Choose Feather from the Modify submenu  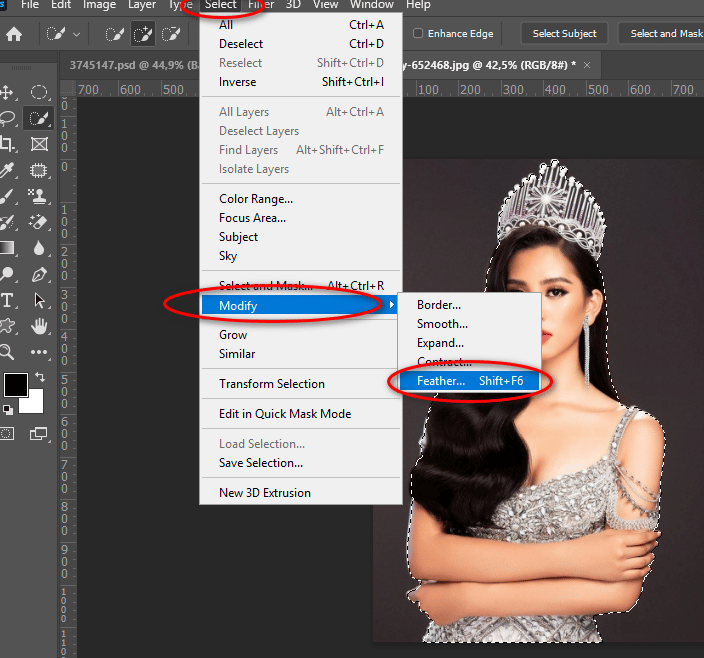441,381
